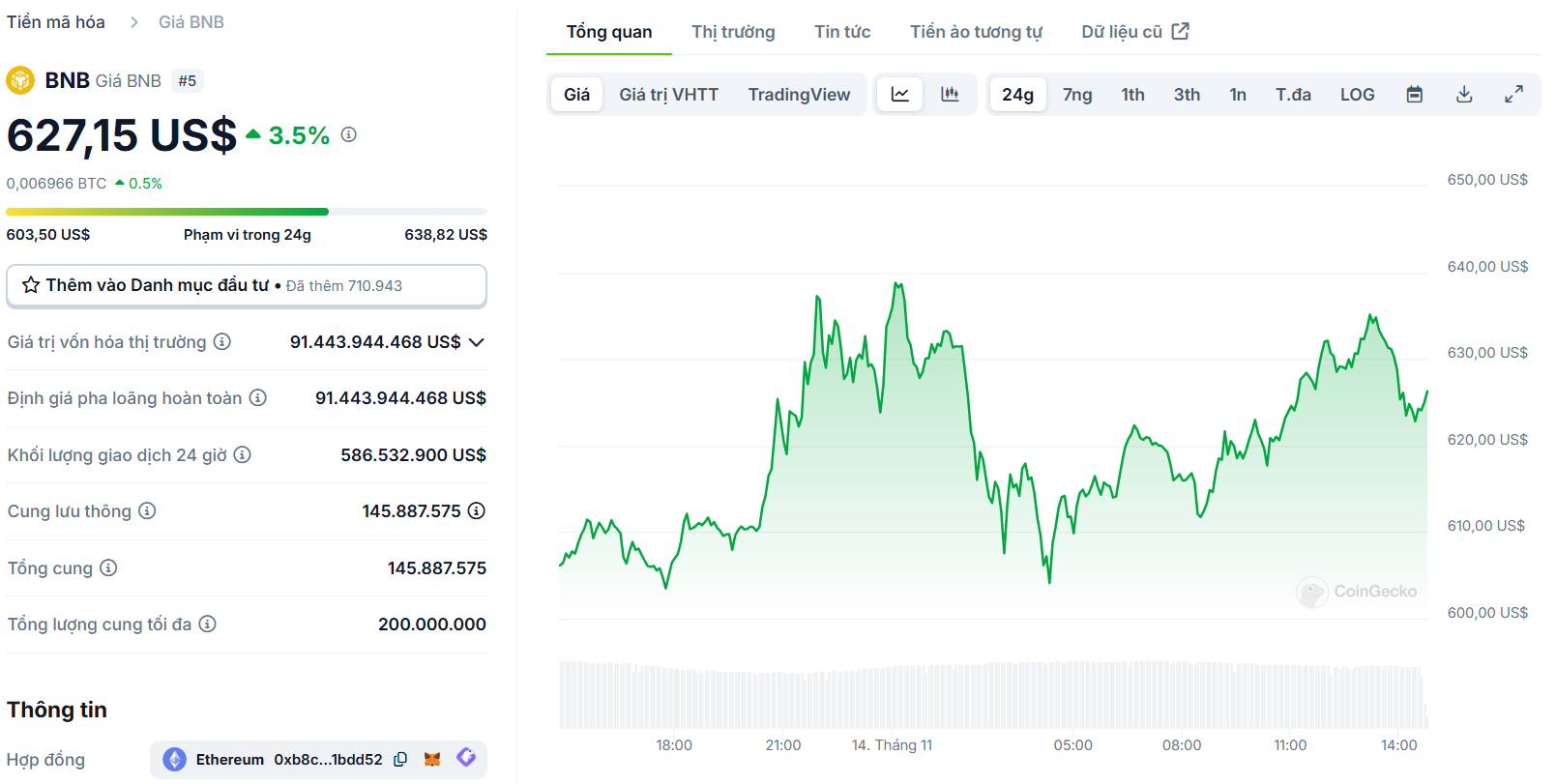Viewport: 1556px width, 784px height.
Task: Click 603,50 US$ low value
Action: pos(48,235)
